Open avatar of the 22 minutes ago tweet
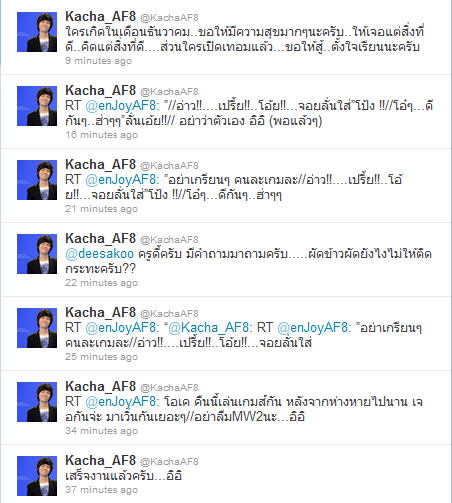452x503 pixels. pos(37,254)
